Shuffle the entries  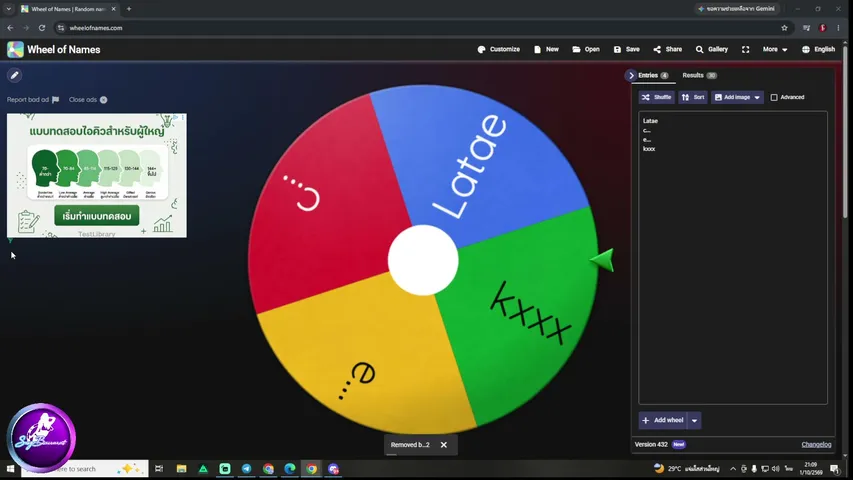657,97
